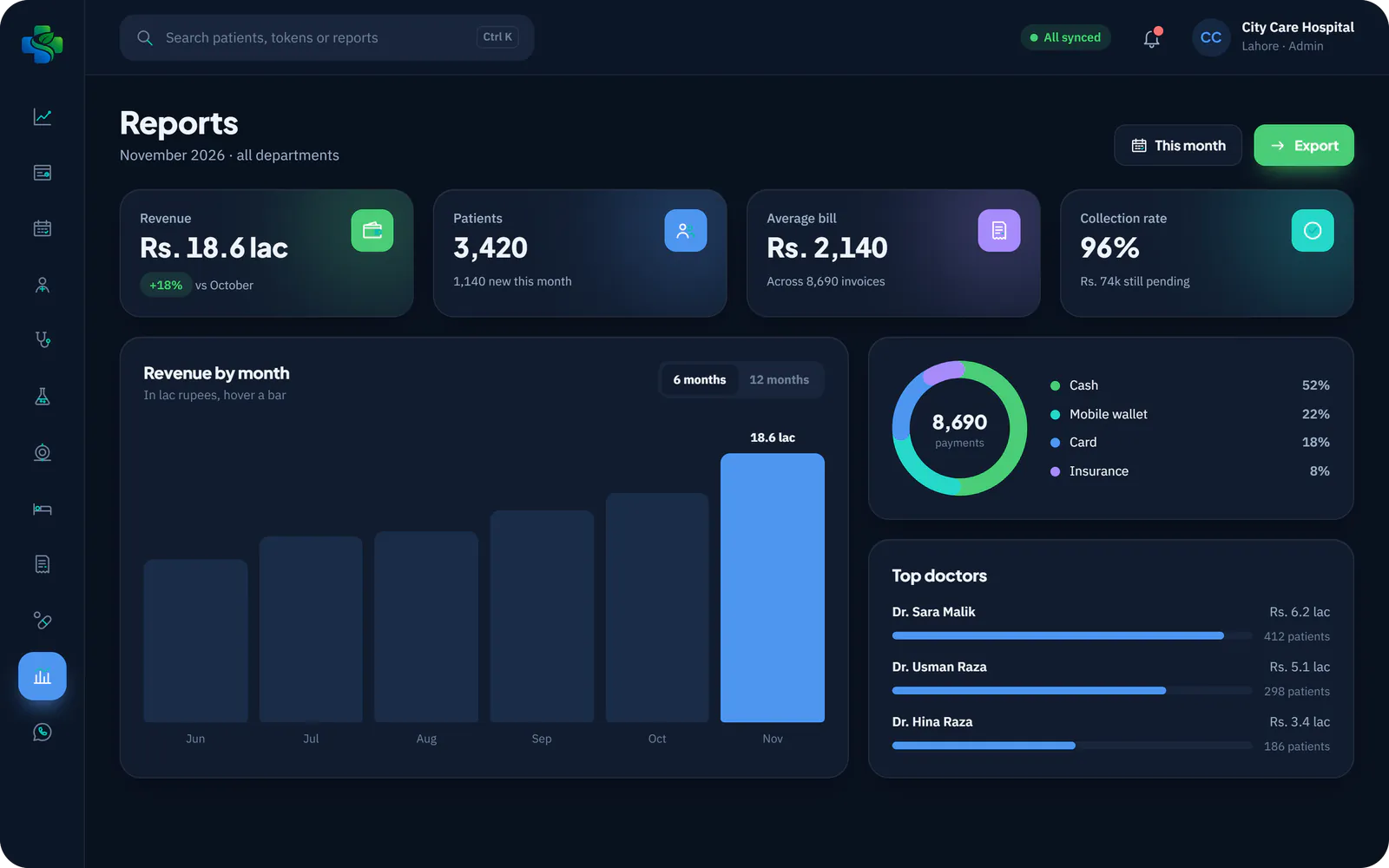Open the stethoscope doctors sidebar icon
Image resolution: width=1389 pixels, height=868 pixels.
[42, 340]
